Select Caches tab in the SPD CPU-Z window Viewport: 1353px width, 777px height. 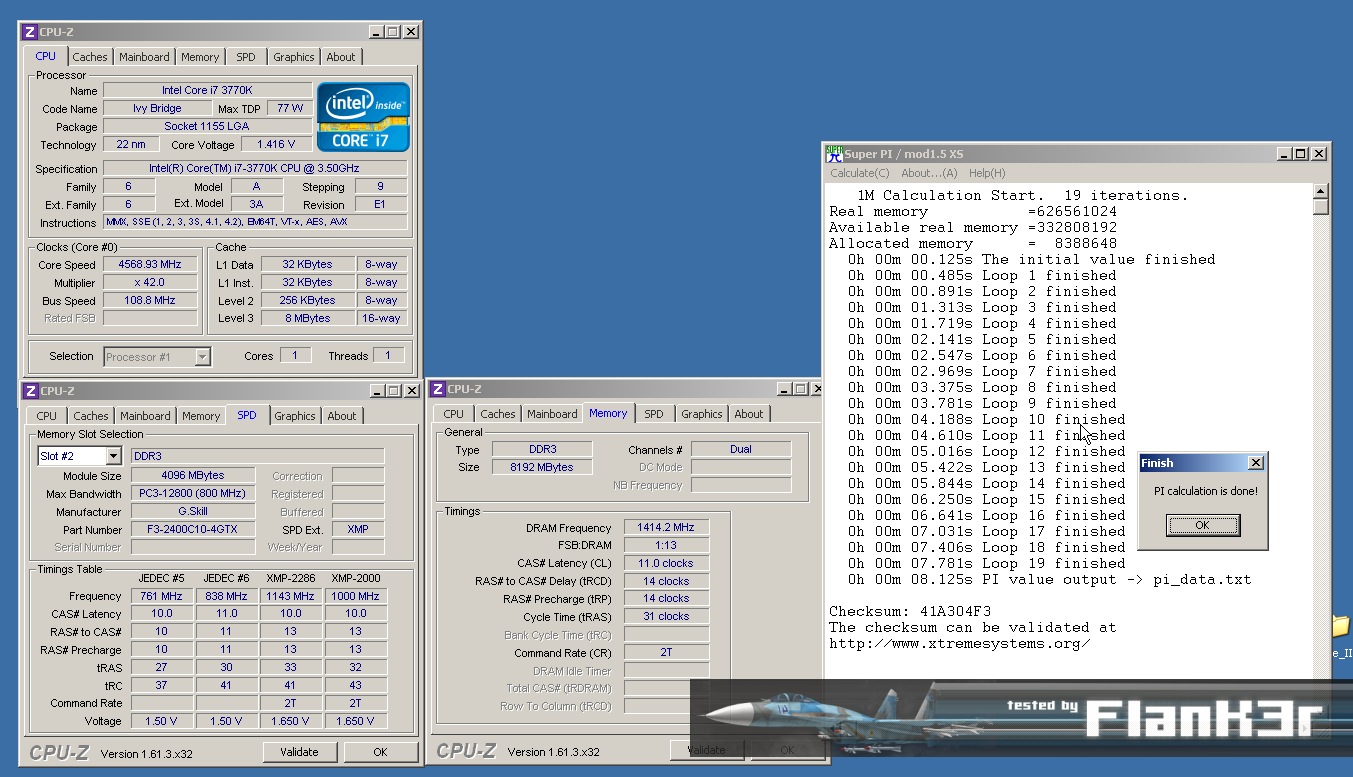click(x=91, y=416)
